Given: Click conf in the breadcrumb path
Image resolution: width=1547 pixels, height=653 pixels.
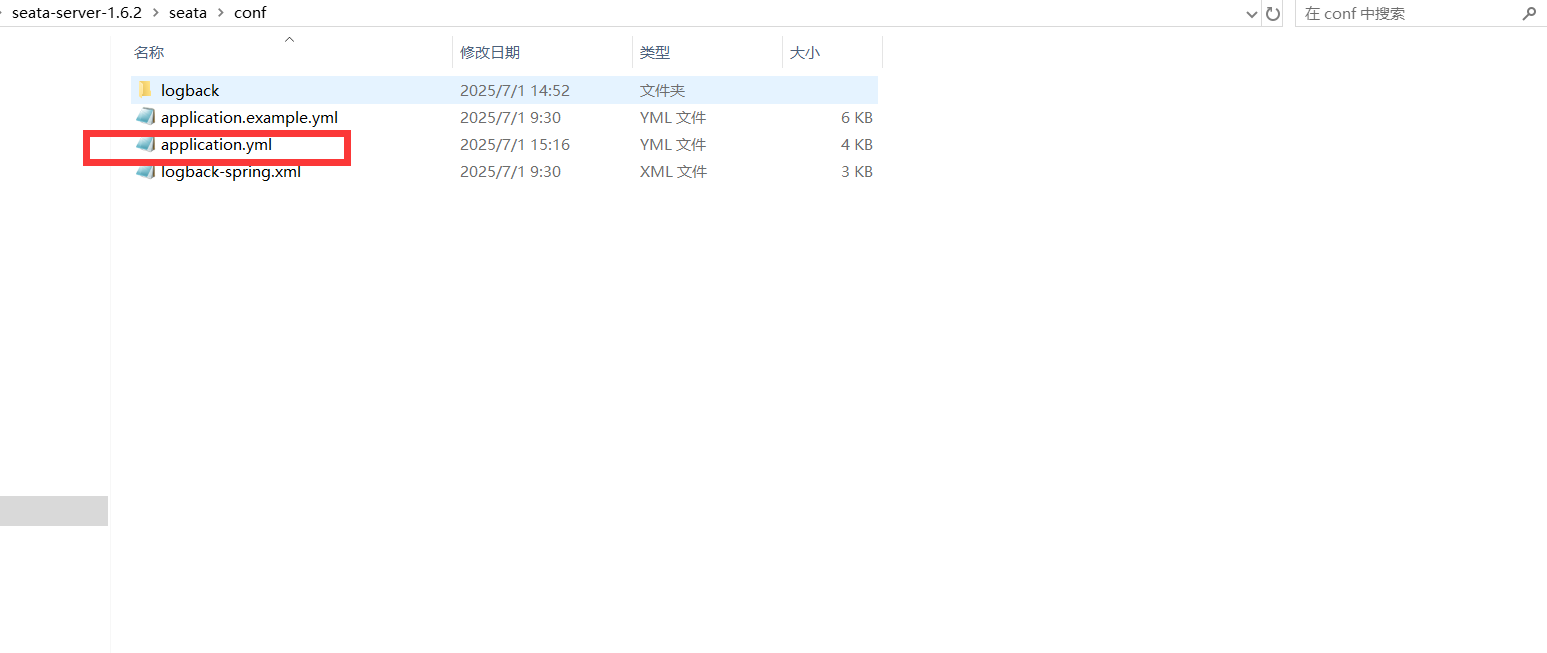Looking at the screenshot, I should (x=250, y=14).
